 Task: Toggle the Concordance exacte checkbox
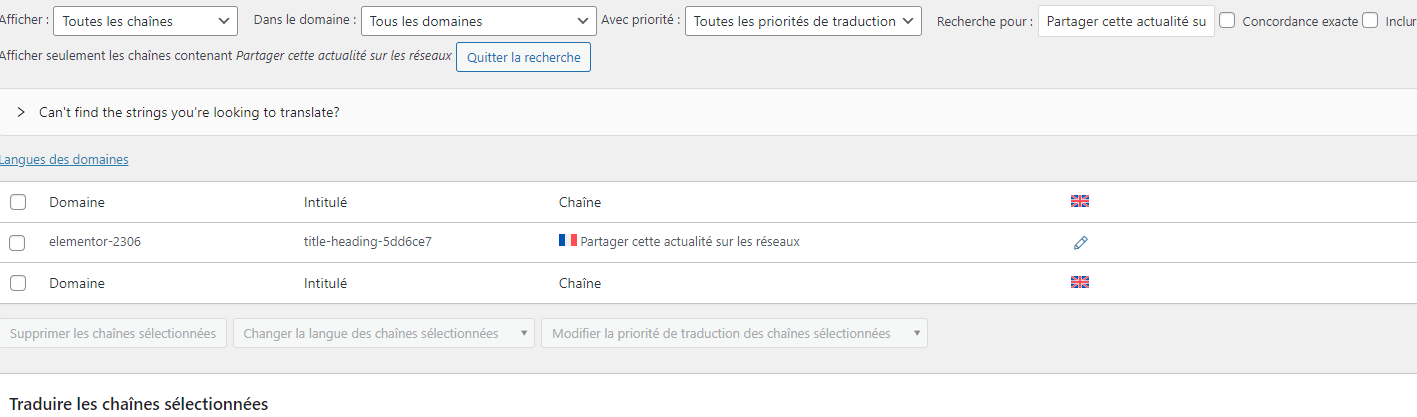[x=1227, y=20]
